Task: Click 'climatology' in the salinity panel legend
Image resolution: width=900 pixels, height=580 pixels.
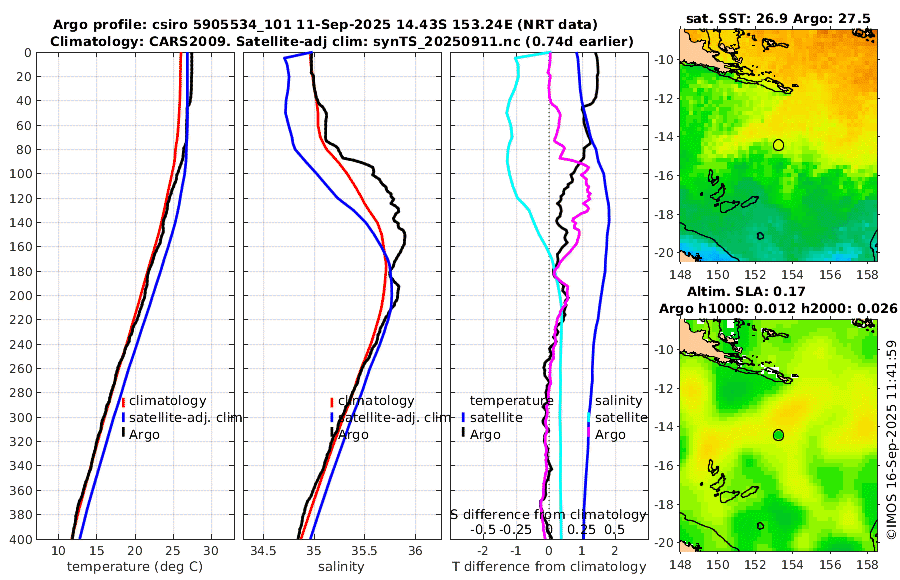Action: pyautogui.click(x=376, y=401)
